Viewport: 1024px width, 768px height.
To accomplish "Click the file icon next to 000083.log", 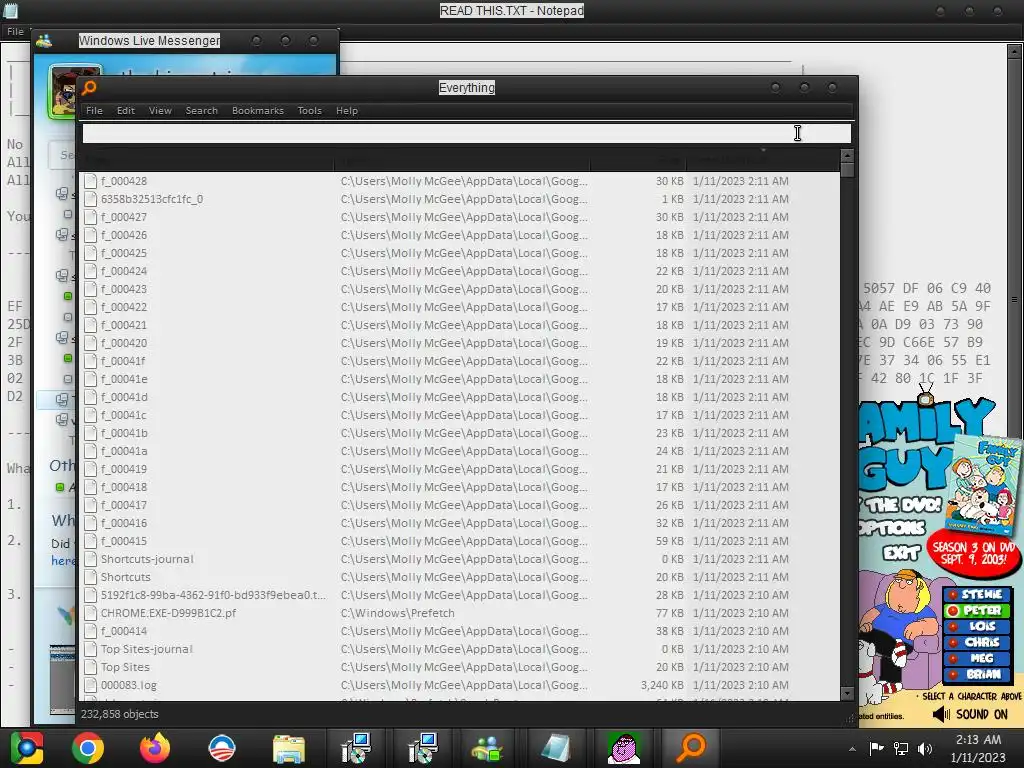I will click(x=90, y=685).
